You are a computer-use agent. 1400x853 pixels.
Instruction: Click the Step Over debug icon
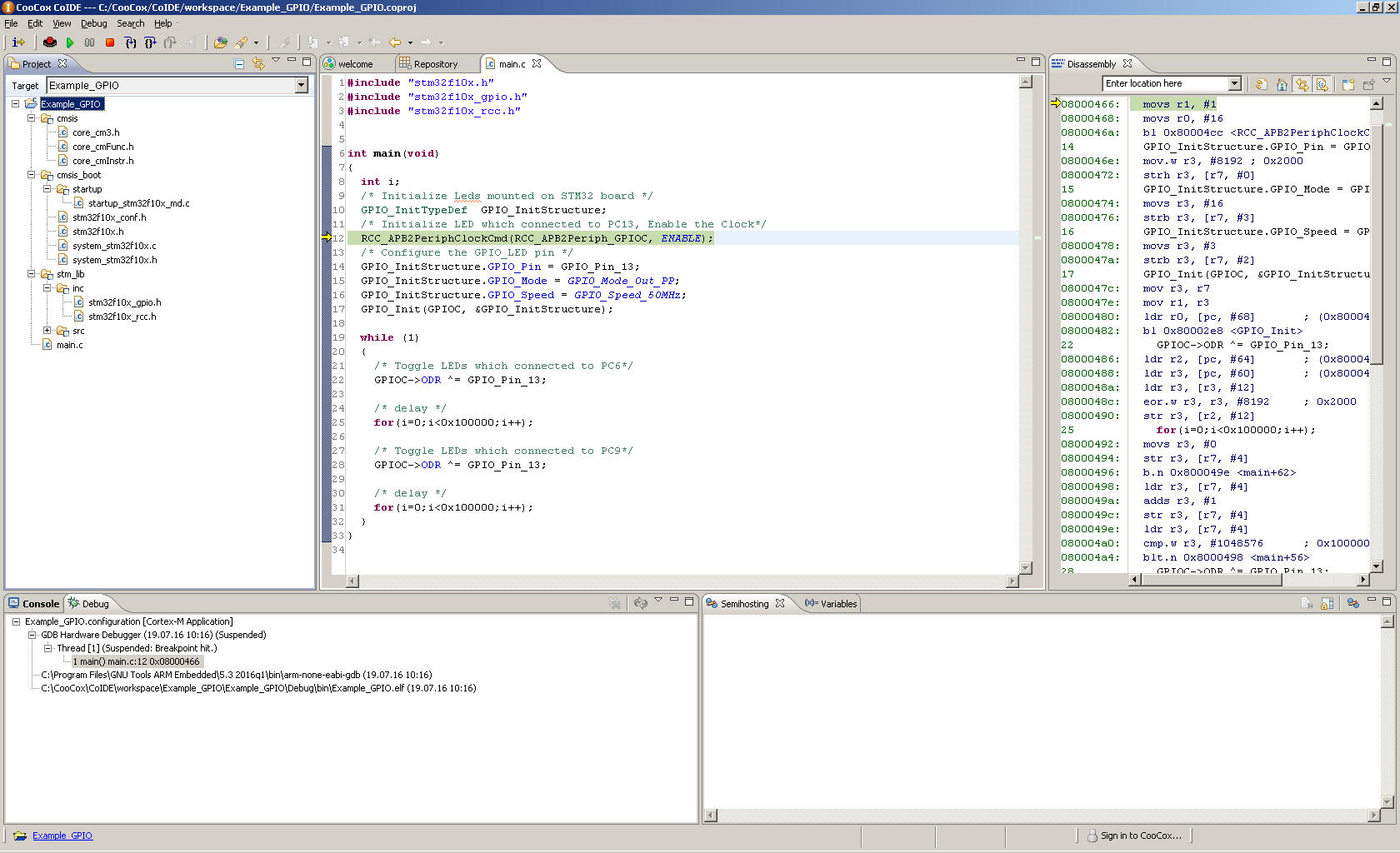click(150, 42)
